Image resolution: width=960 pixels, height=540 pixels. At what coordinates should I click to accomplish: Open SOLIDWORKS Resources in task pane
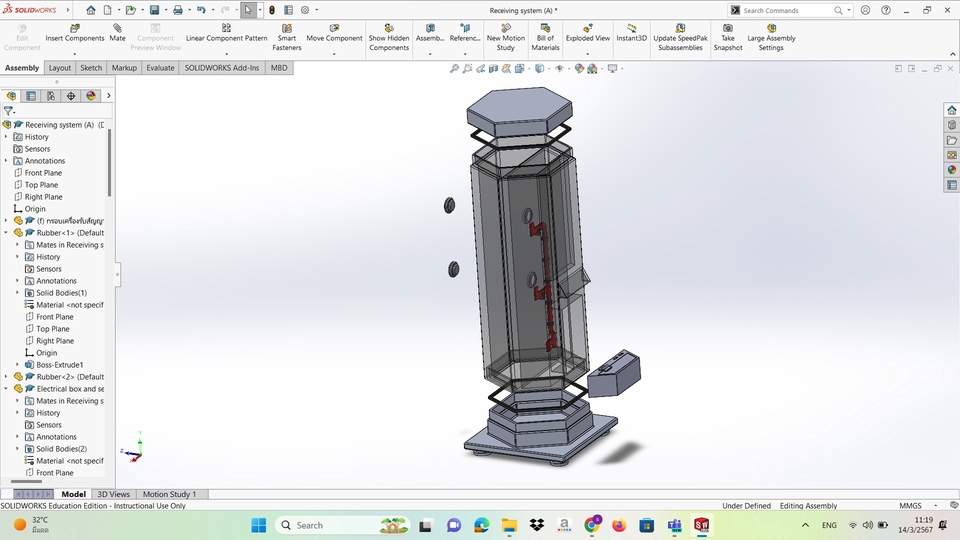pyautogui.click(x=951, y=110)
